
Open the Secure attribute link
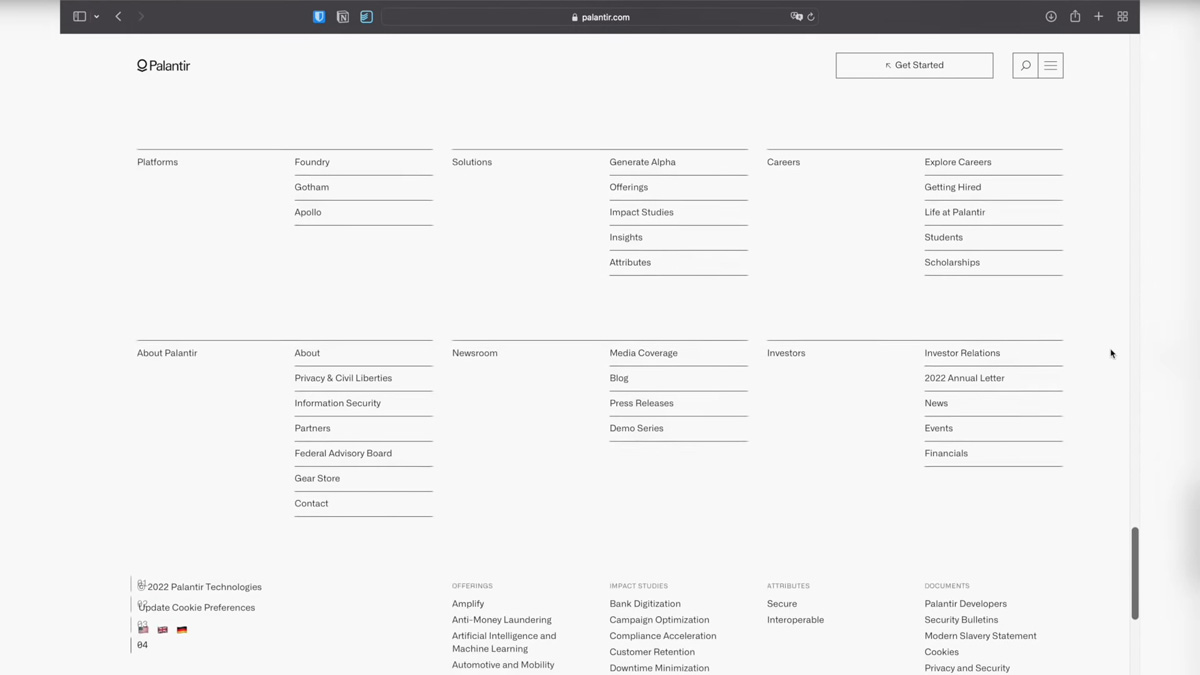[782, 604]
